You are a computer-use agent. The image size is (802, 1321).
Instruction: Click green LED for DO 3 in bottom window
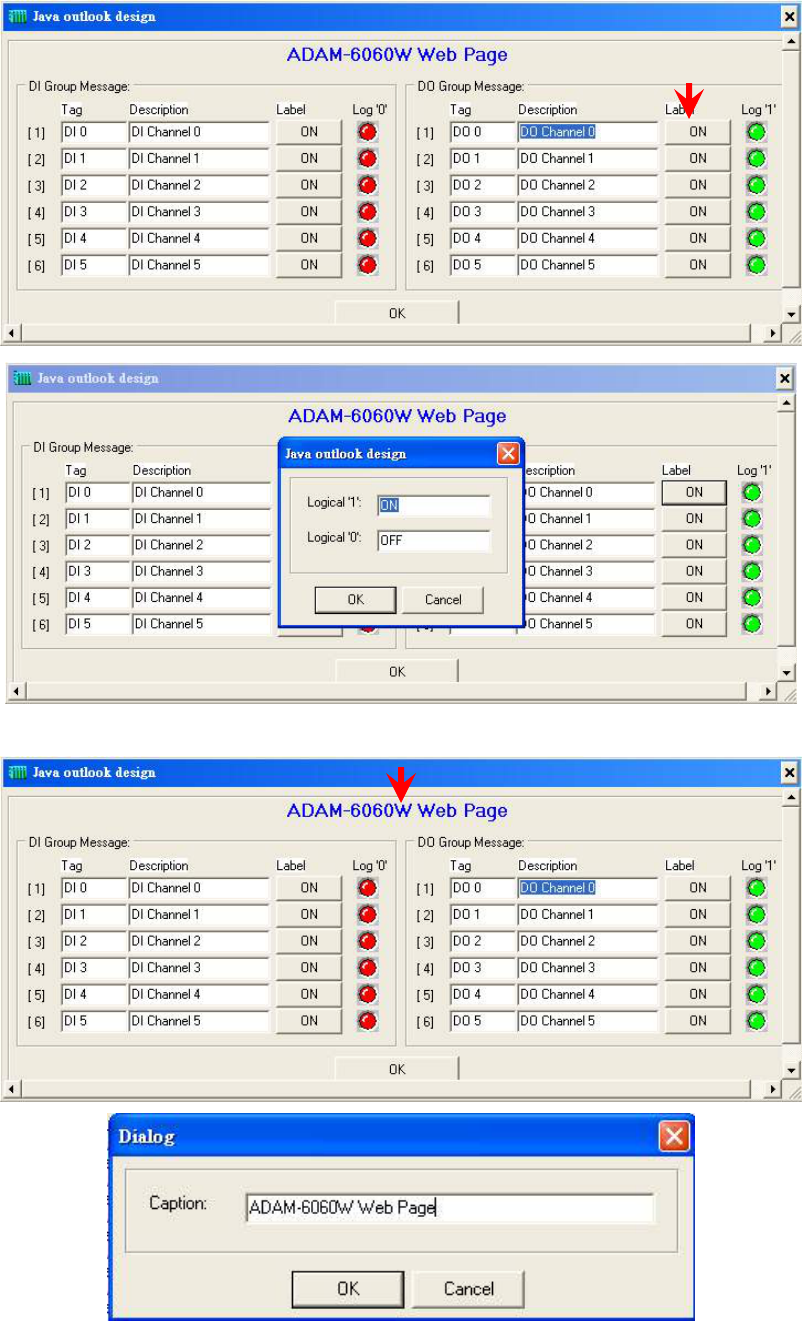pyautogui.click(x=756, y=967)
